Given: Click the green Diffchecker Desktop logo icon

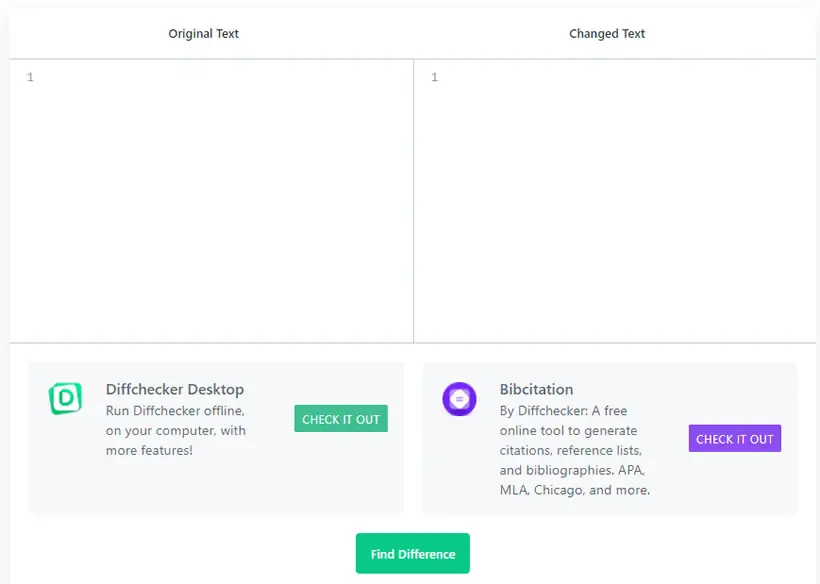Looking at the screenshot, I should 65,398.
